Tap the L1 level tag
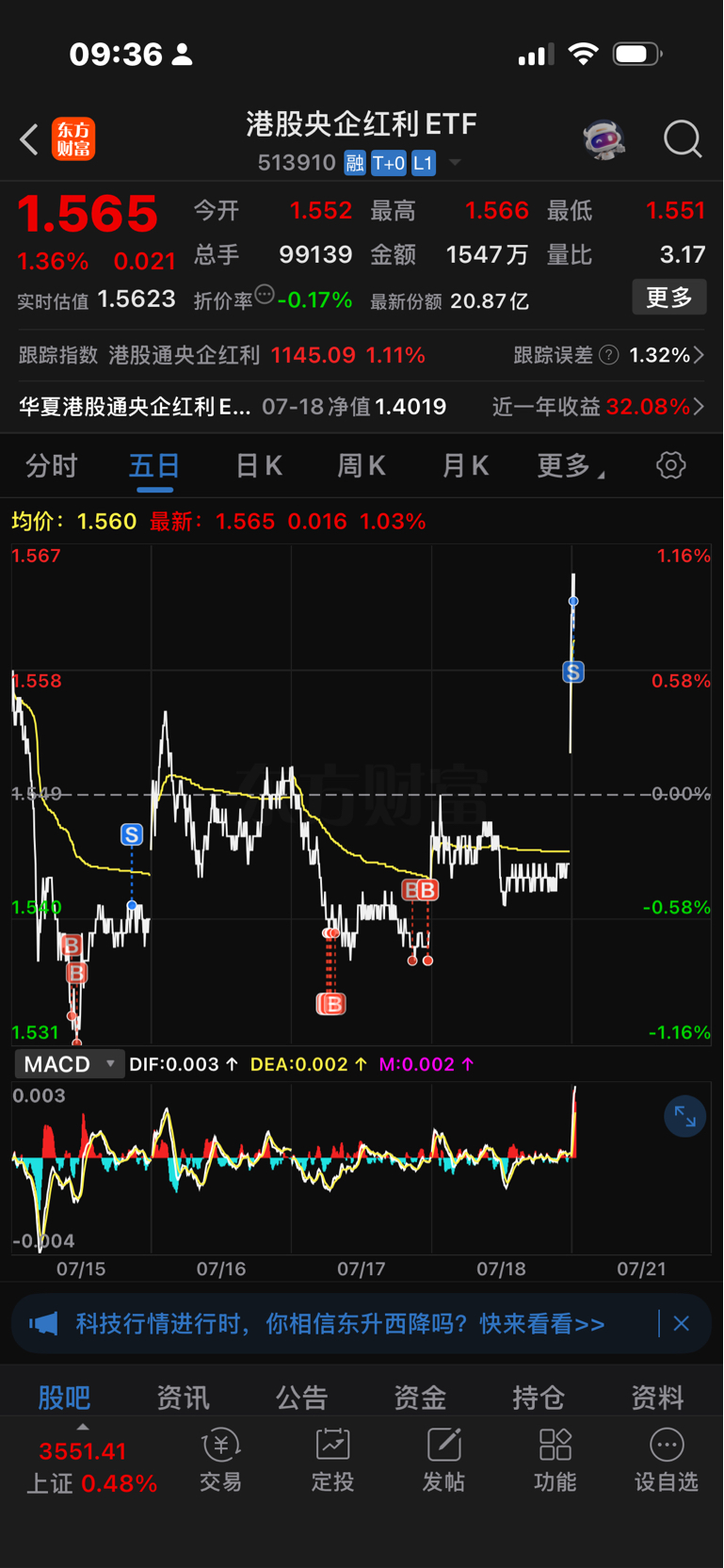This screenshot has width=724, height=1568. [x=423, y=163]
